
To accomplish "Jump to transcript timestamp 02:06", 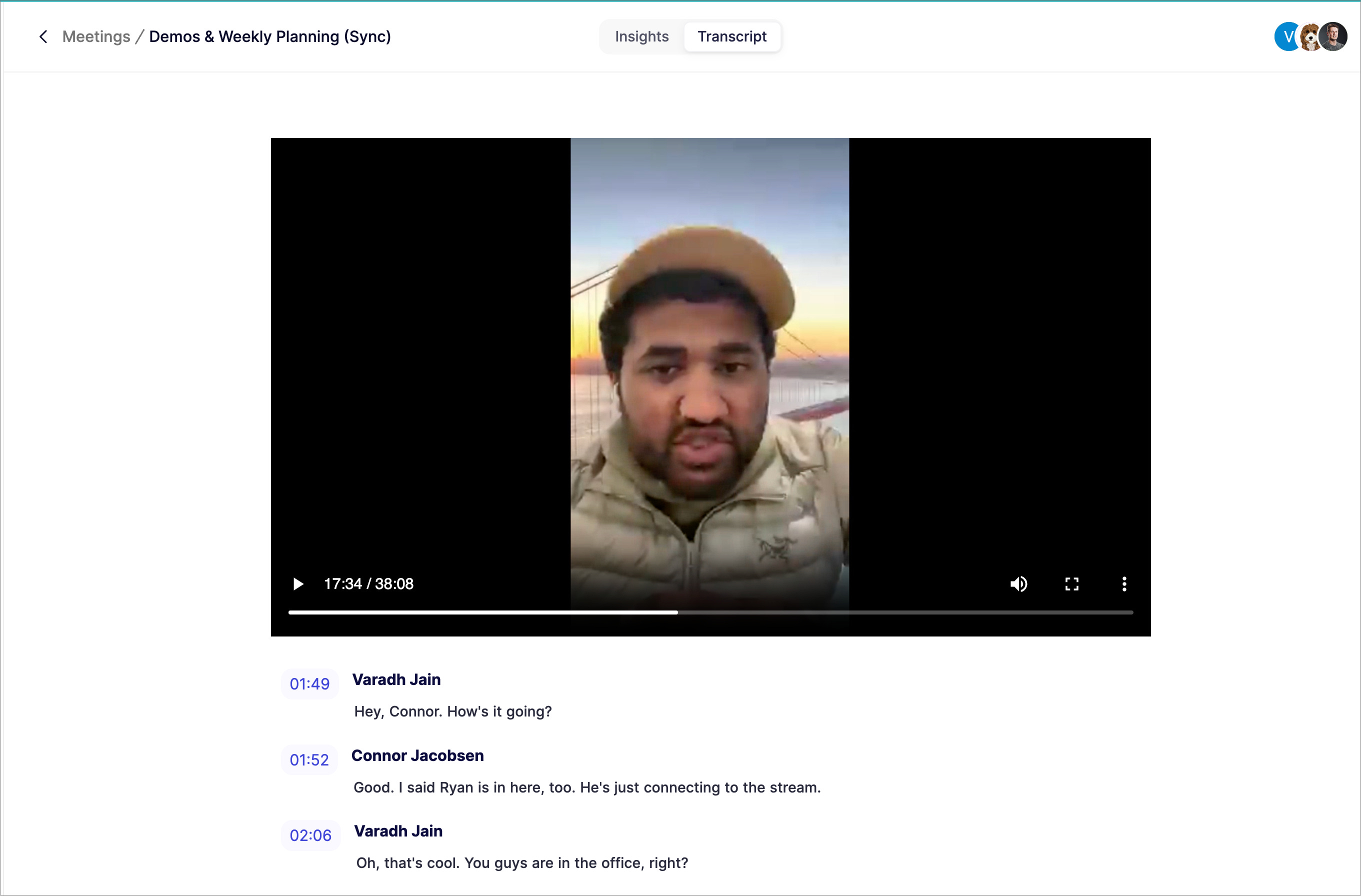I will coord(310,835).
